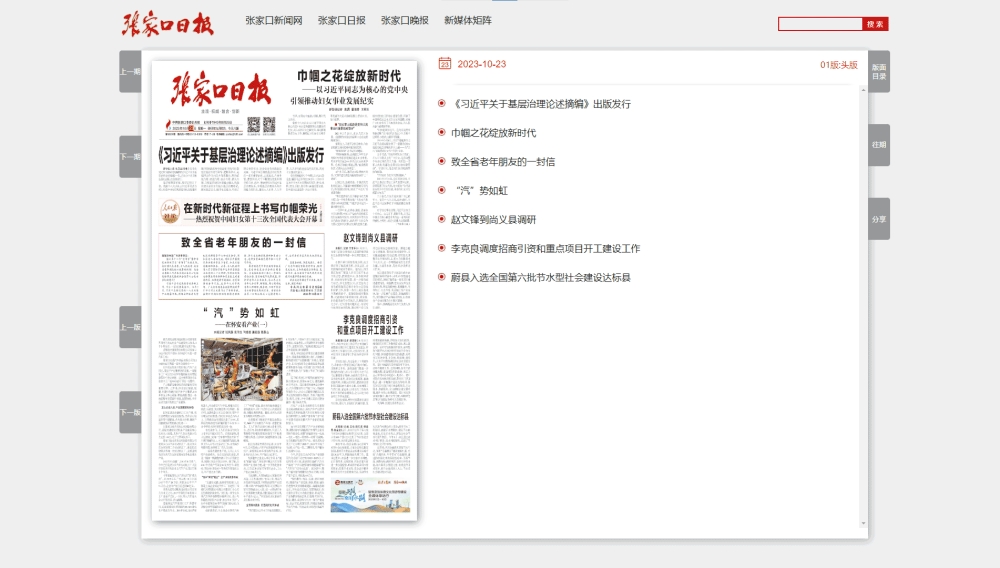Open 新媒体矩阵 navigation menu item
The image size is (1000, 568).
[467, 20]
